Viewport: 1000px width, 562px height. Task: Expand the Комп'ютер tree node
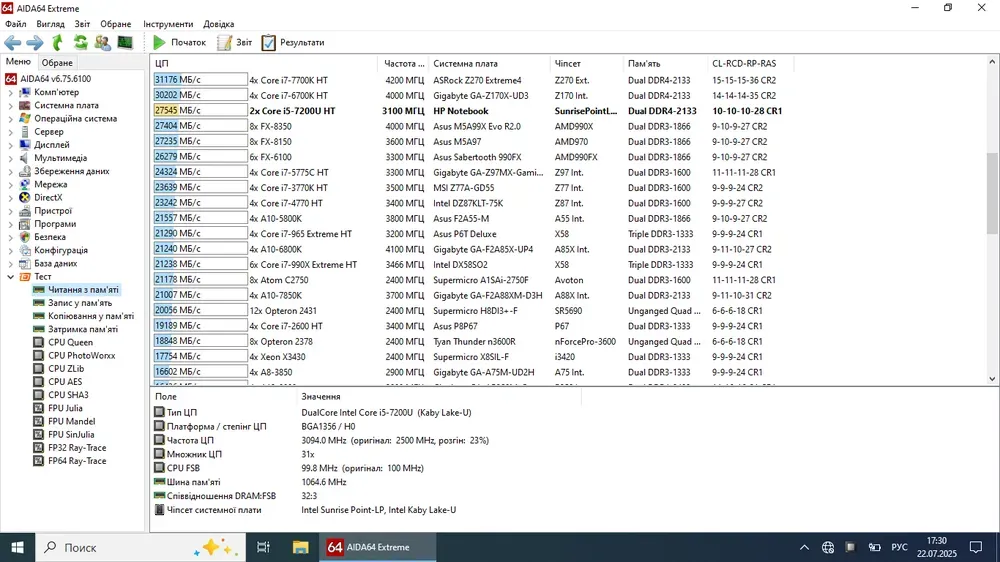coord(11,92)
